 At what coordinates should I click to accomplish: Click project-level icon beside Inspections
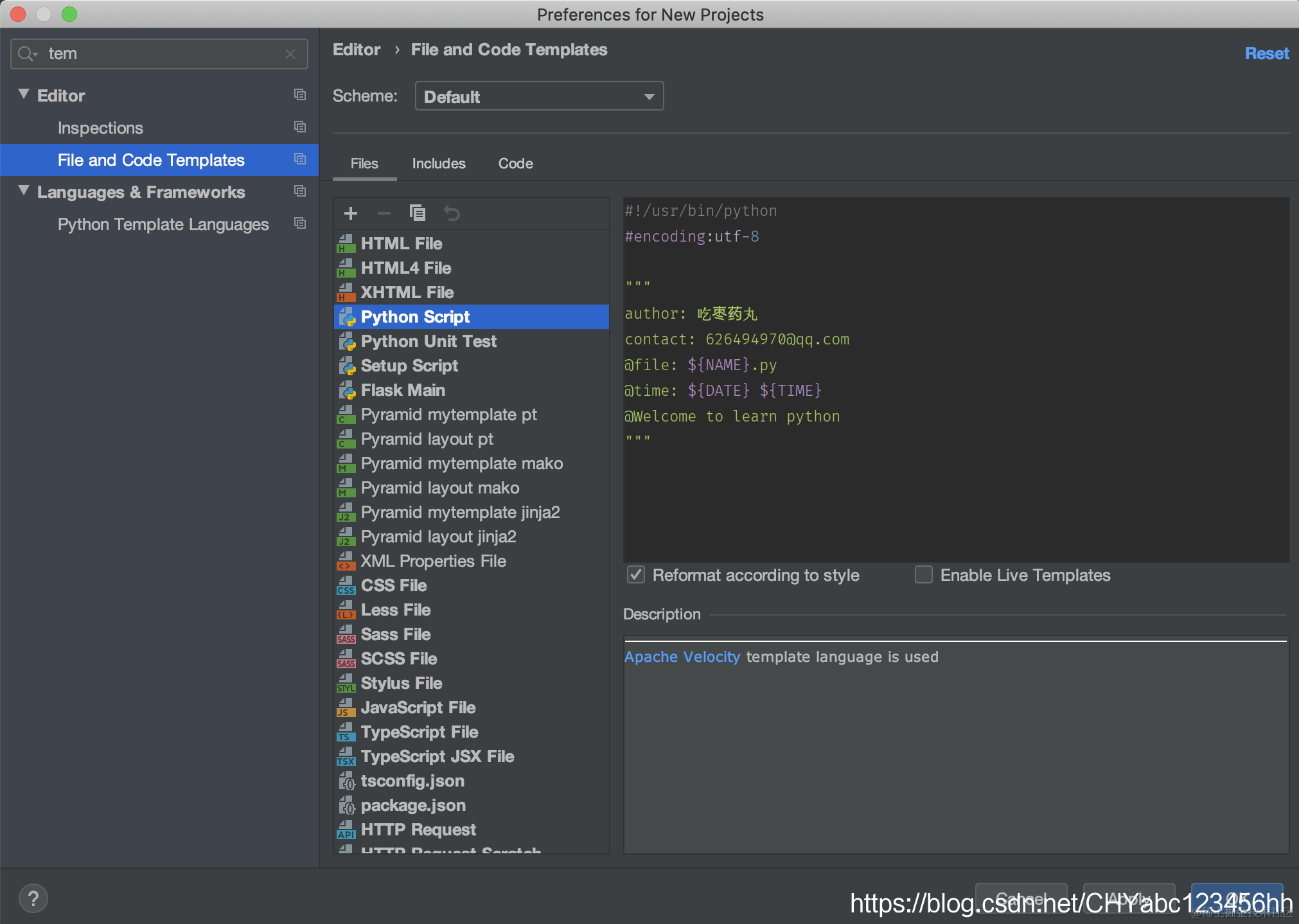(300, 127)
